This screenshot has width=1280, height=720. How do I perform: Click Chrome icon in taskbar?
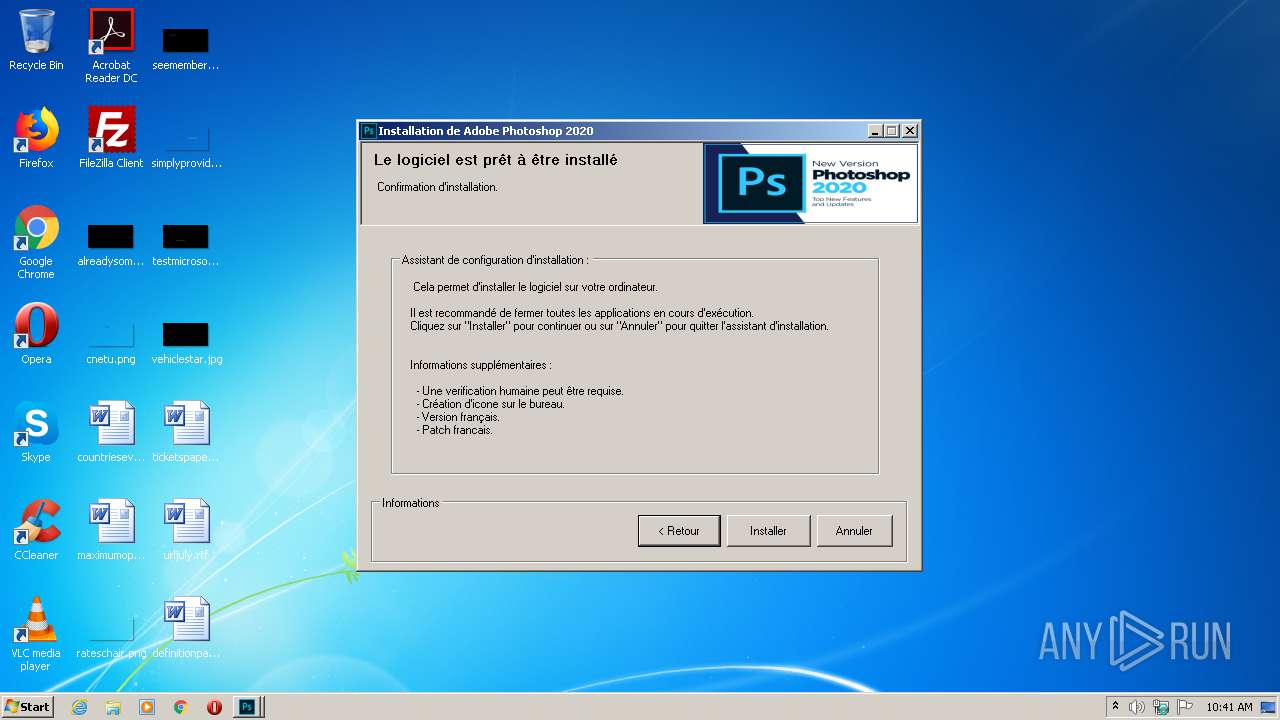(181, 707)
